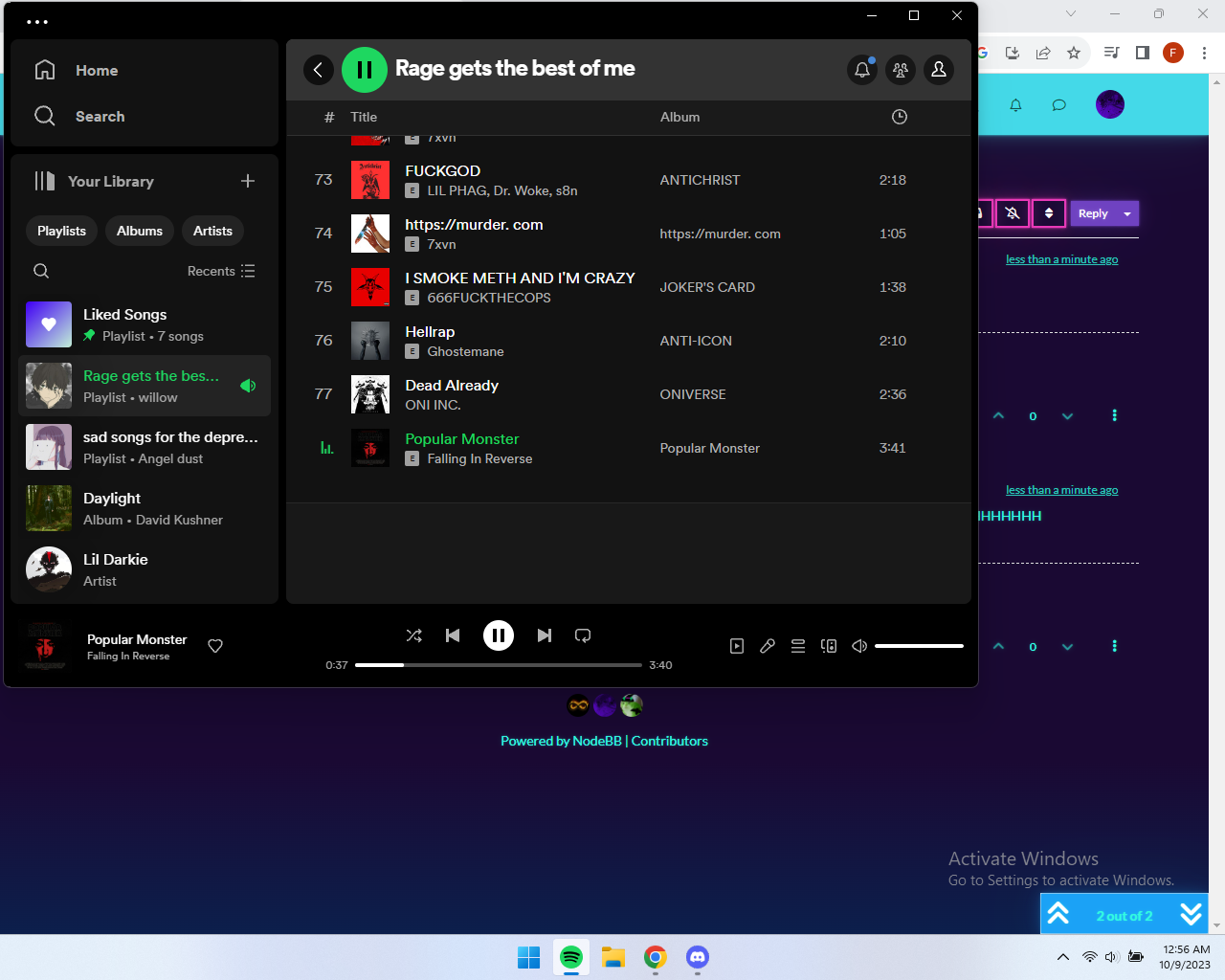This screenshot has width=1225, height=980.
Task: Show lyrics with microphone icon
Action: (768, 646)
